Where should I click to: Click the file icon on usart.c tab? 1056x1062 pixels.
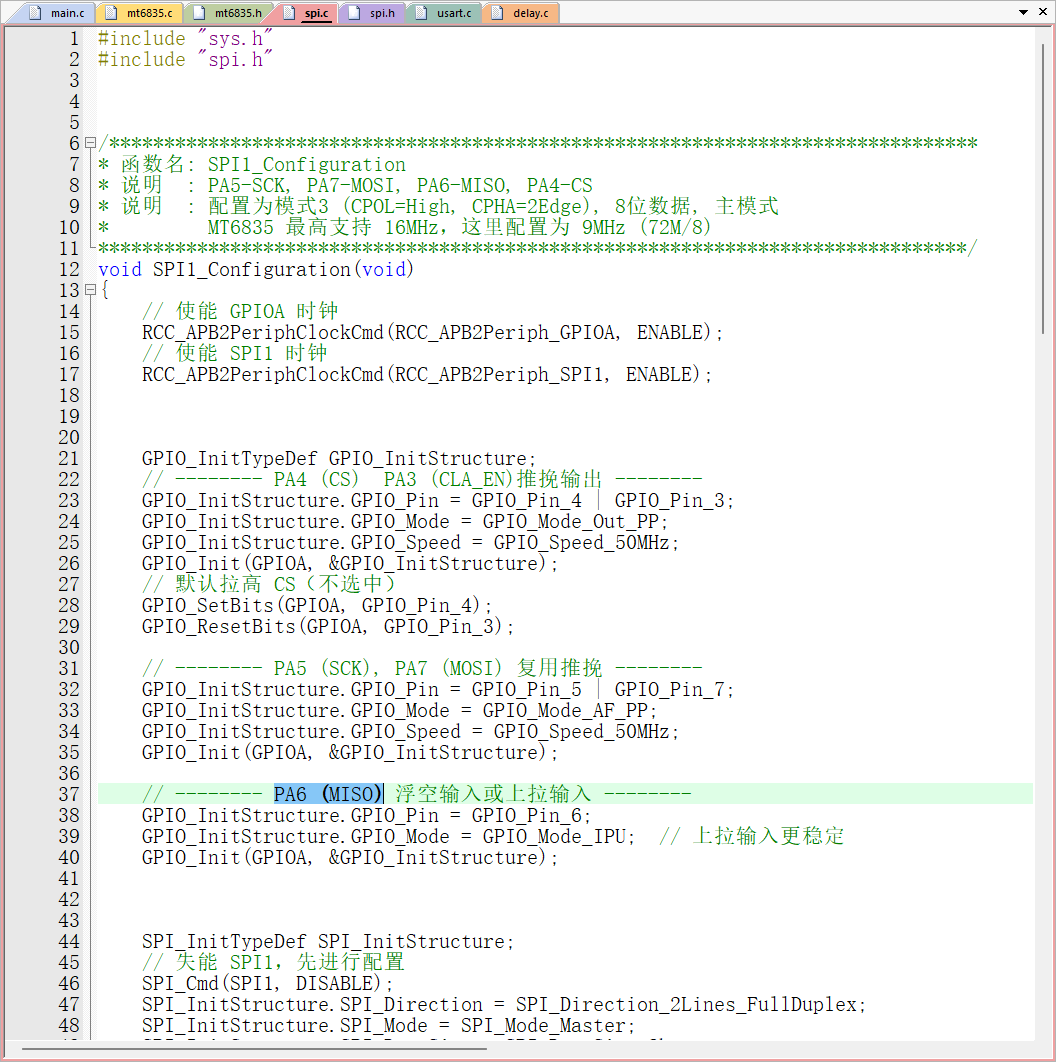(x=421, y=13)
